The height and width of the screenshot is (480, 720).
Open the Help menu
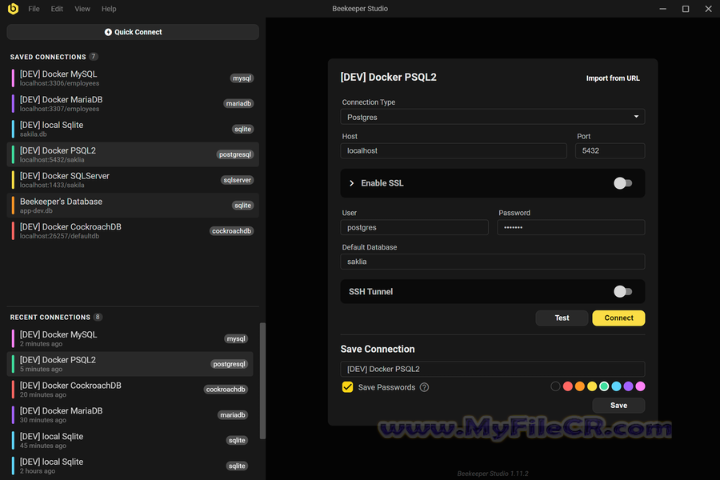click(109, 9)
